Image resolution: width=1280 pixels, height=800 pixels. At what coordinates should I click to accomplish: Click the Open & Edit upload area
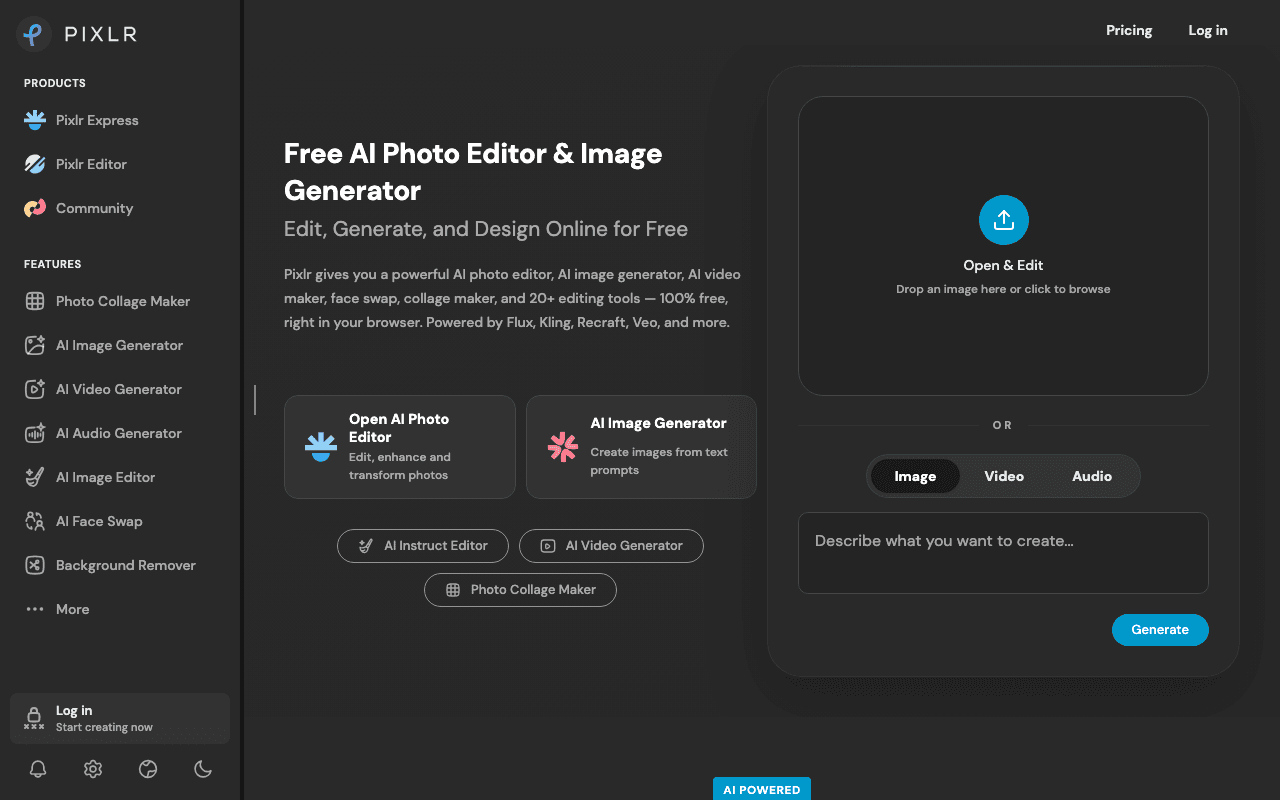(x=1003, y=246)
